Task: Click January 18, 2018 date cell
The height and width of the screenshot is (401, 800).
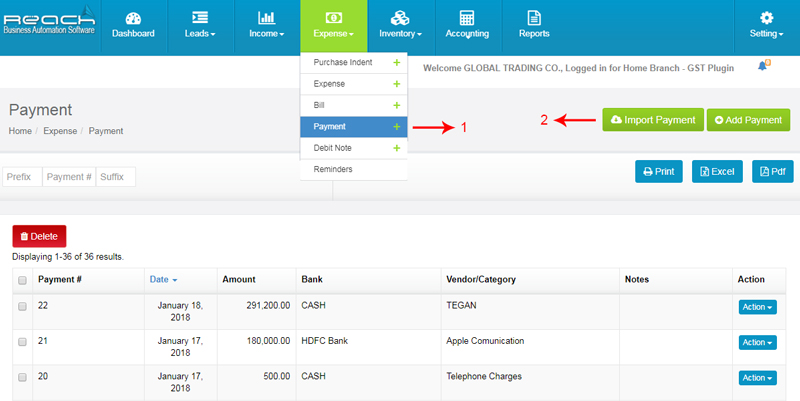Action: coord(180,311)
